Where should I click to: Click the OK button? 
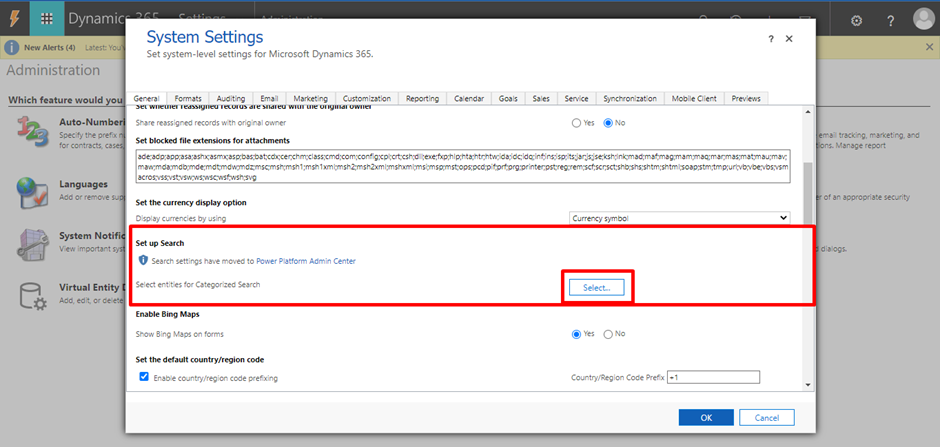pos(706,417)
